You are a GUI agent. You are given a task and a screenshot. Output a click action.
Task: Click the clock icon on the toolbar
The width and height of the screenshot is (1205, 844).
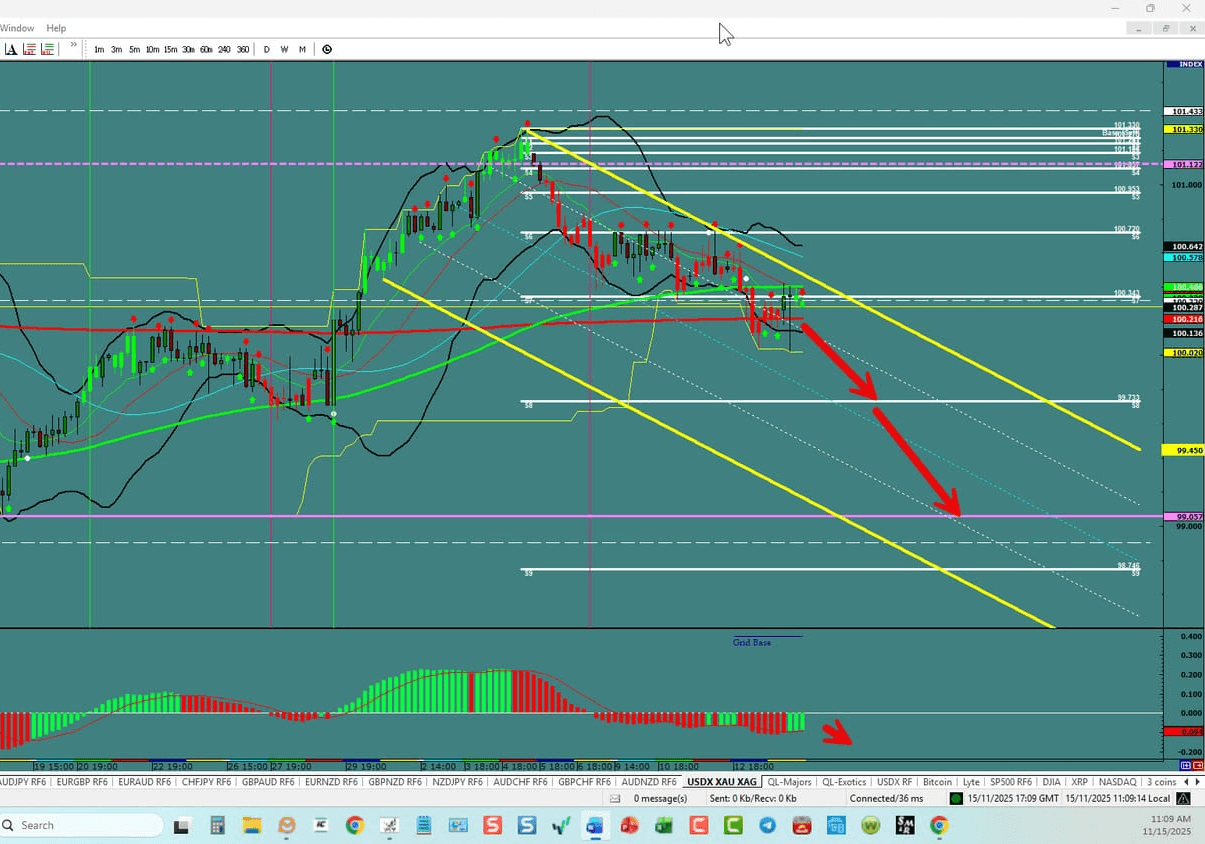point(326,49)
